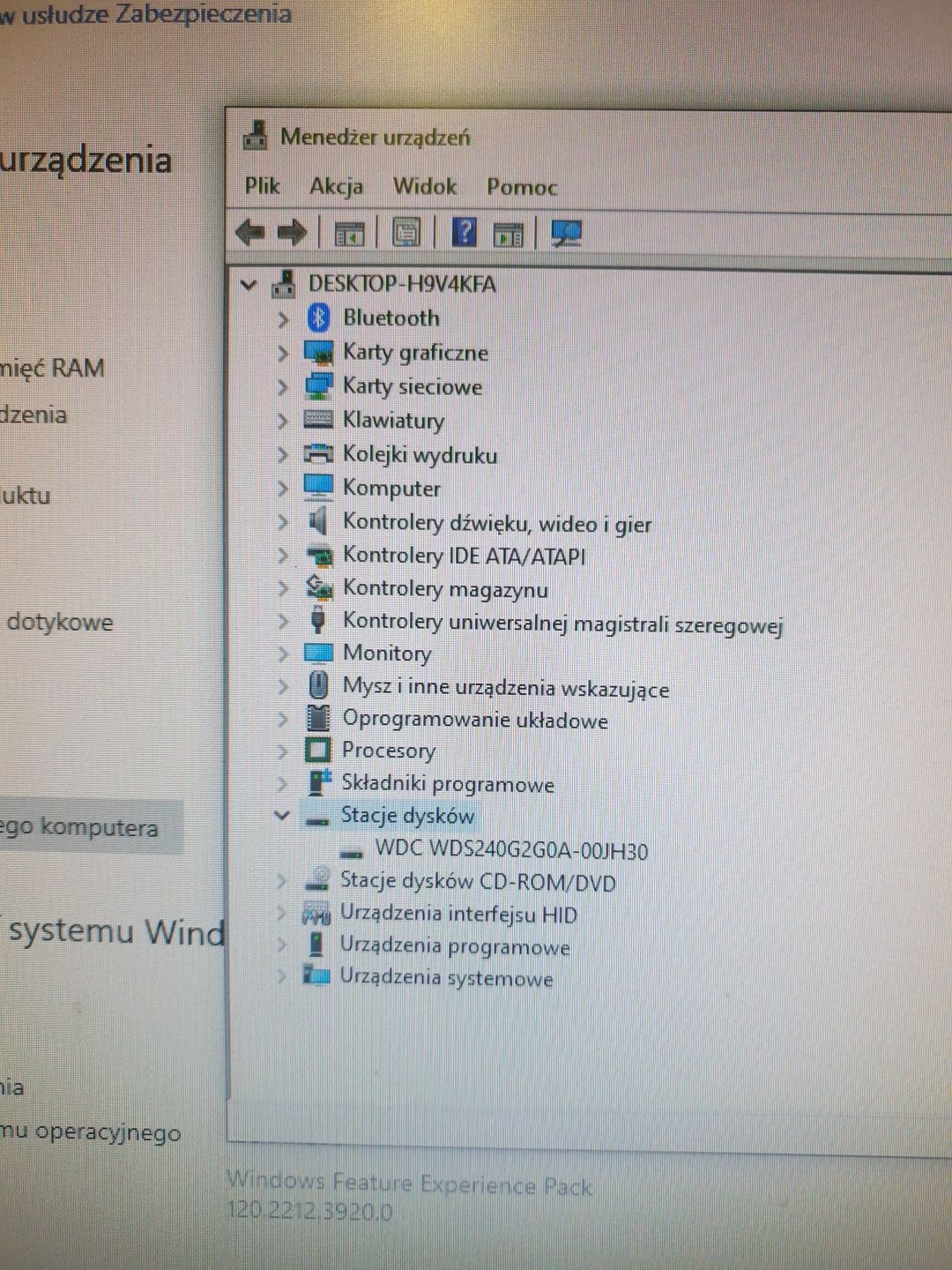952x1270 pixels.
Task: Click the Forward arrow toolbar icon
Action: 292,233
